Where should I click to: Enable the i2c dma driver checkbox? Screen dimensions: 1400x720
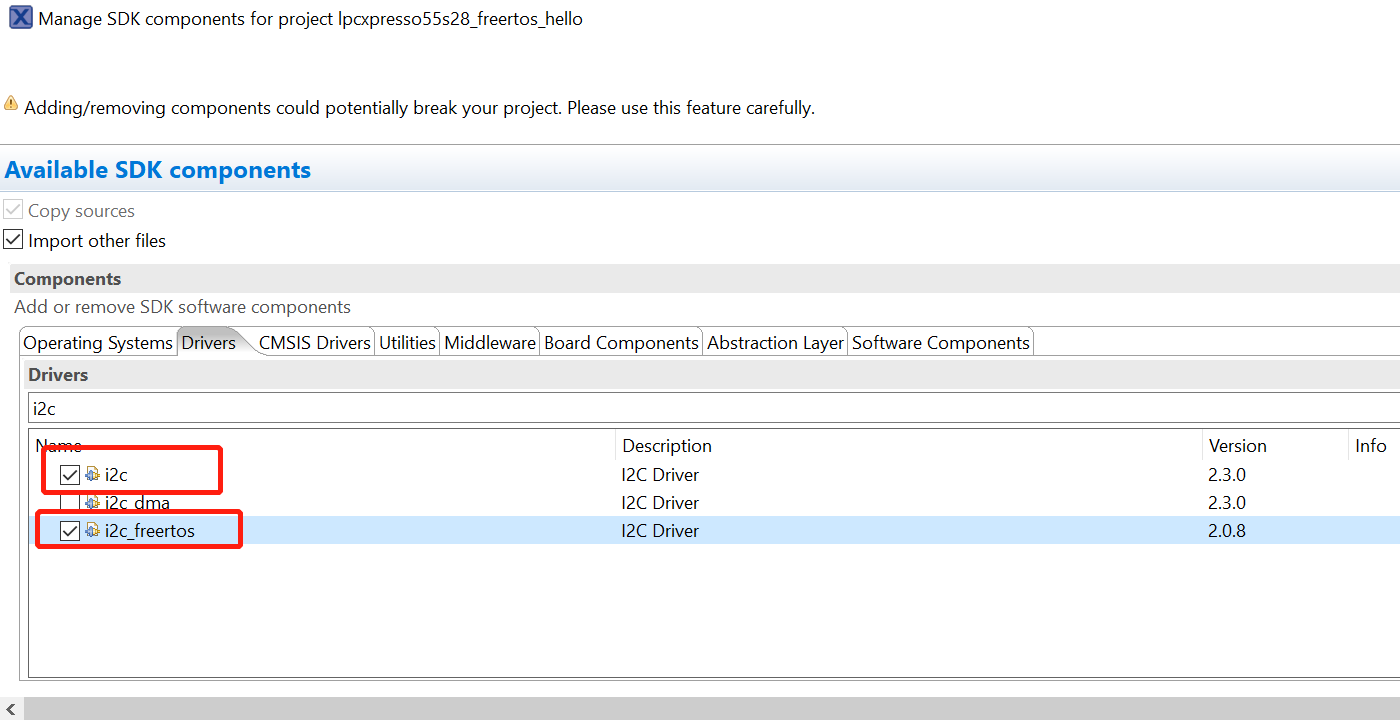coord(68,503)
